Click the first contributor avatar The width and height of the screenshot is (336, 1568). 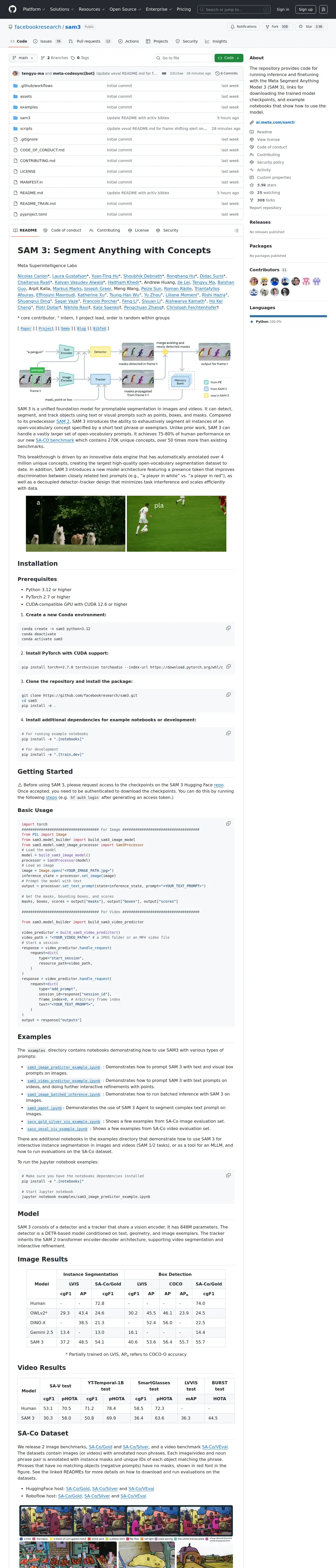pos(254,281)
